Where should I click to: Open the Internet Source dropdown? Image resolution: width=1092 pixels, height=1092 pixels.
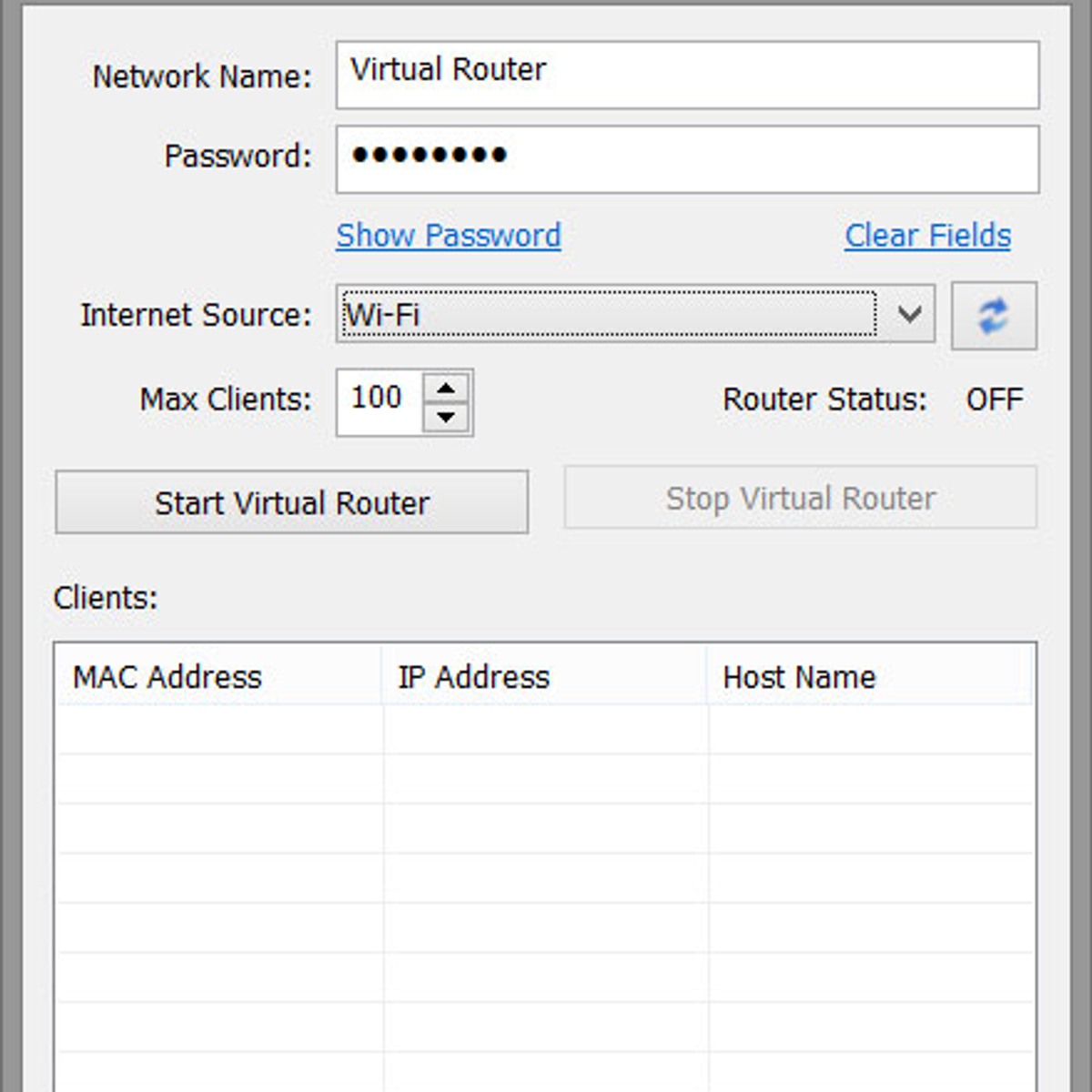[x=635, y=314]
